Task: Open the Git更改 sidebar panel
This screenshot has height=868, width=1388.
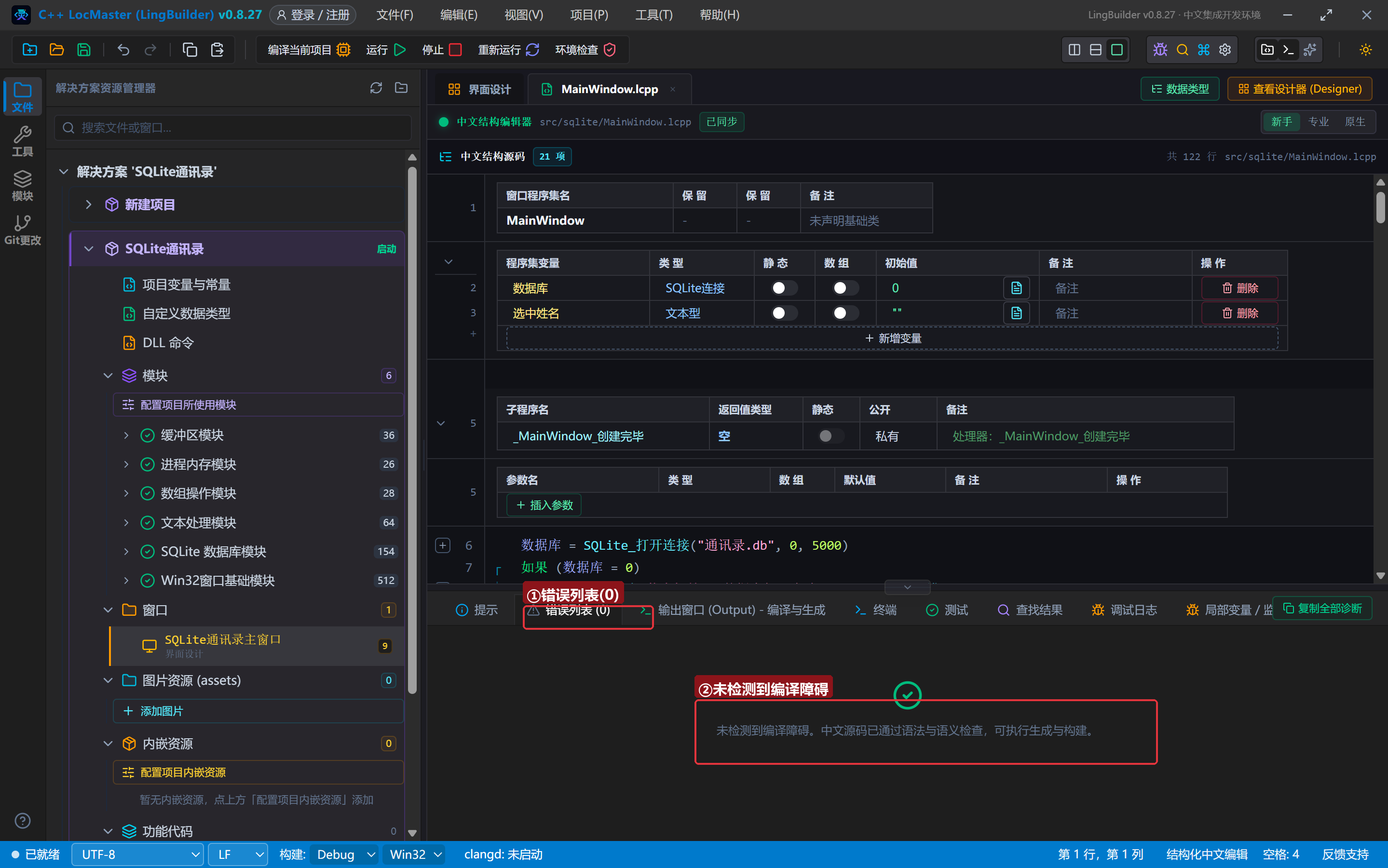Action: pos(22,230)
